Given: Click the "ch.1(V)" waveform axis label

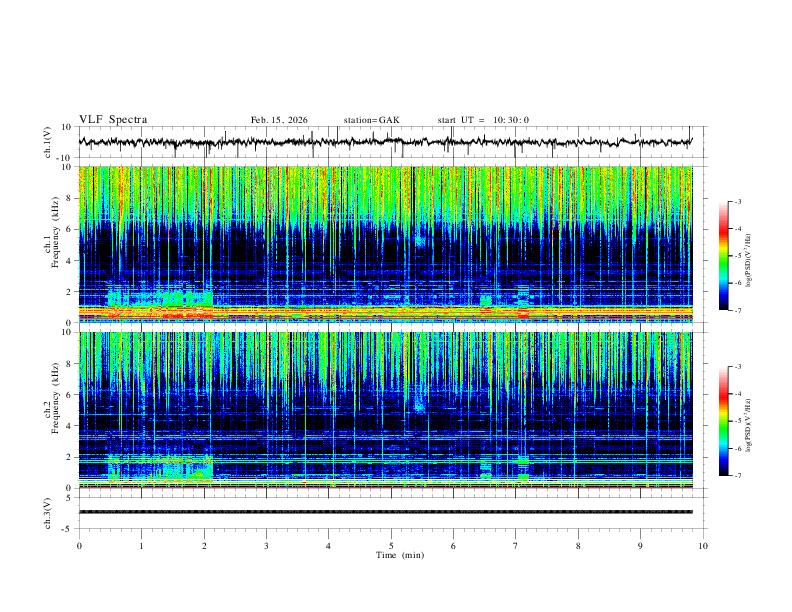Looking at the screenshot, I should pos(48,142).
